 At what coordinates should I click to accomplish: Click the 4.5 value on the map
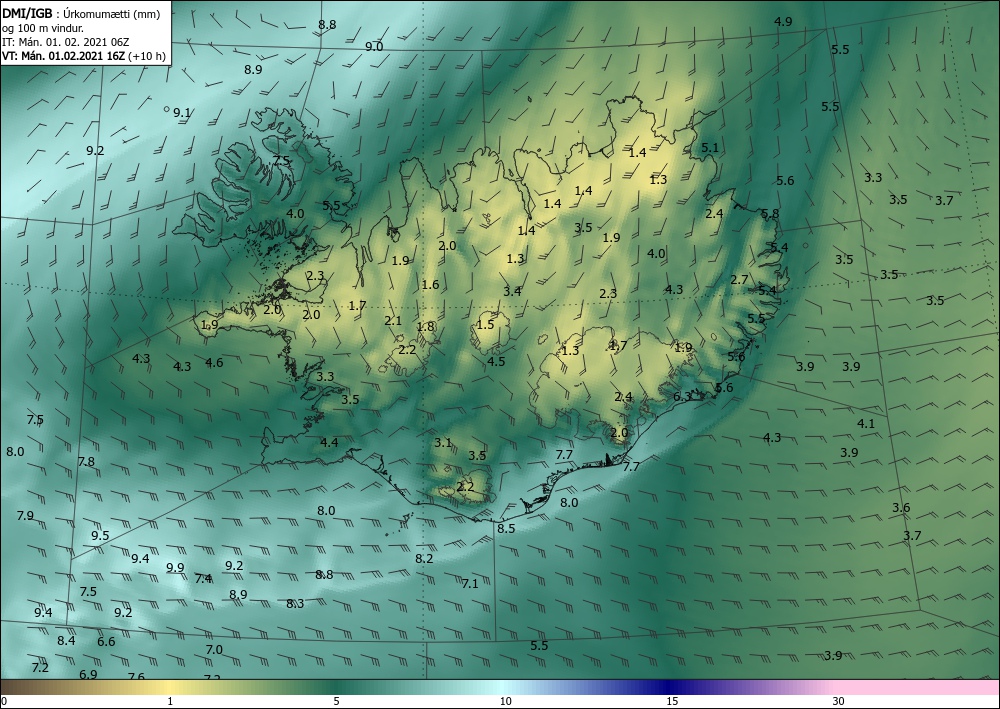(x=496, y=362)
